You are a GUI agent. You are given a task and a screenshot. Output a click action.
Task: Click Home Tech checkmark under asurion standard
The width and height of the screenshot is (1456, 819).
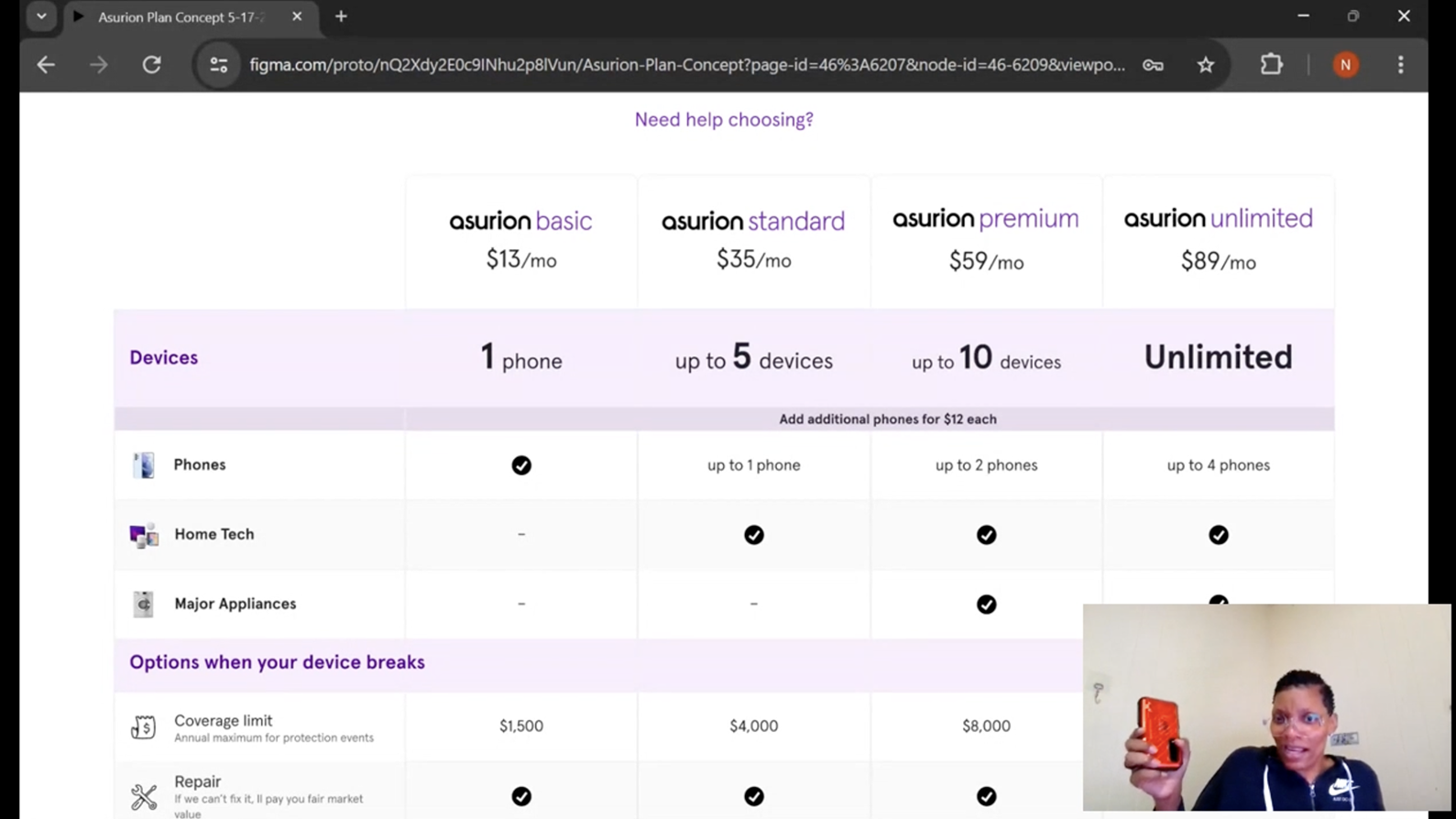tap(754, 535)
